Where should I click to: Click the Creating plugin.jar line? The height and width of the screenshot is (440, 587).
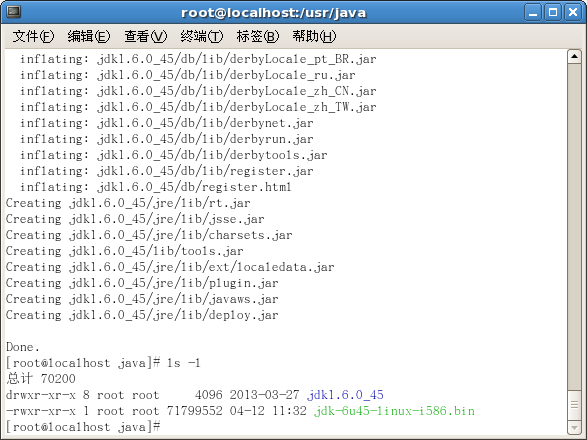click(142, 283)
